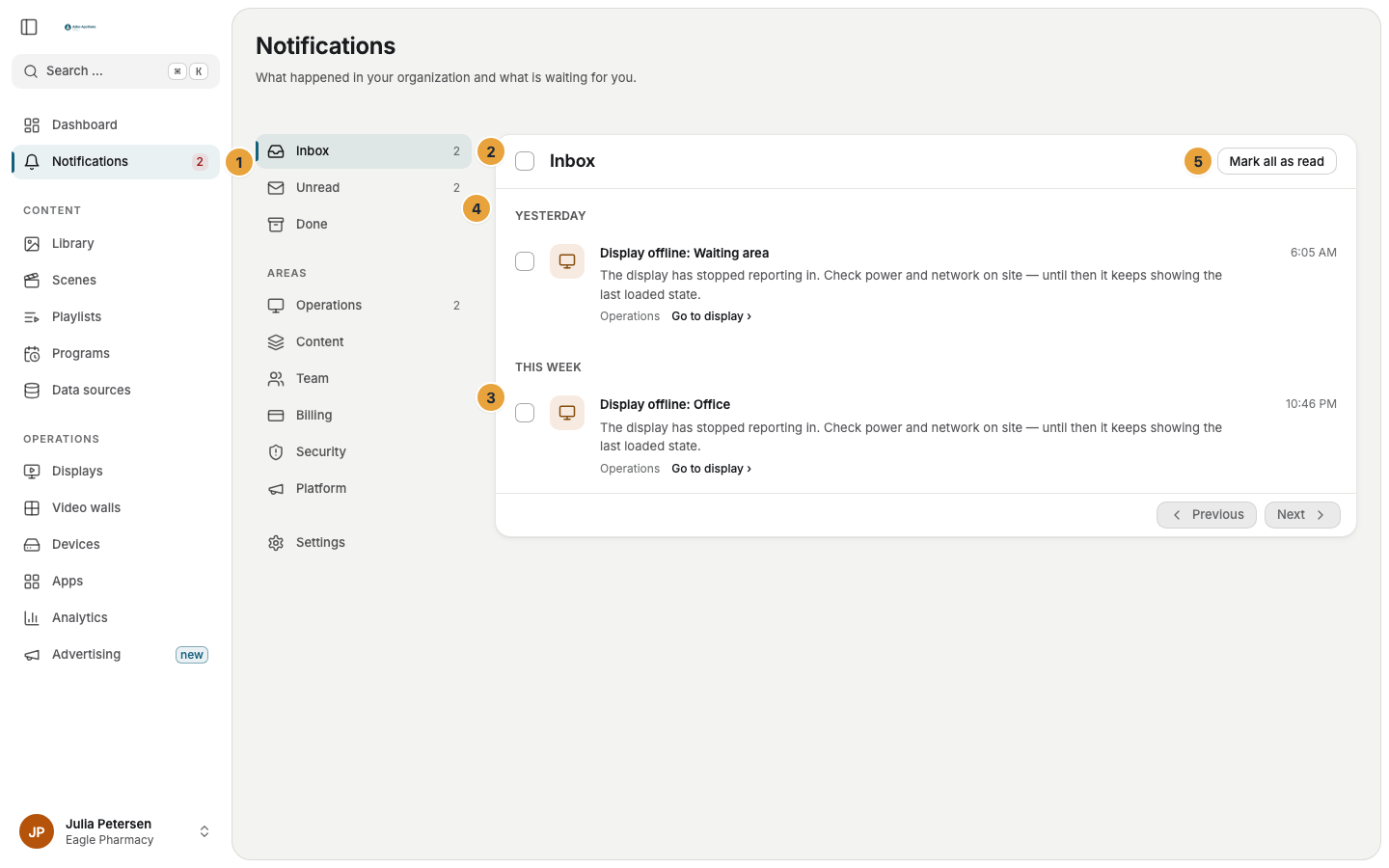The height and width of the screenshot is (868, 1389).
Task: Click the Playlists icon in the sidebar
Action: click(x=32, y=317)
